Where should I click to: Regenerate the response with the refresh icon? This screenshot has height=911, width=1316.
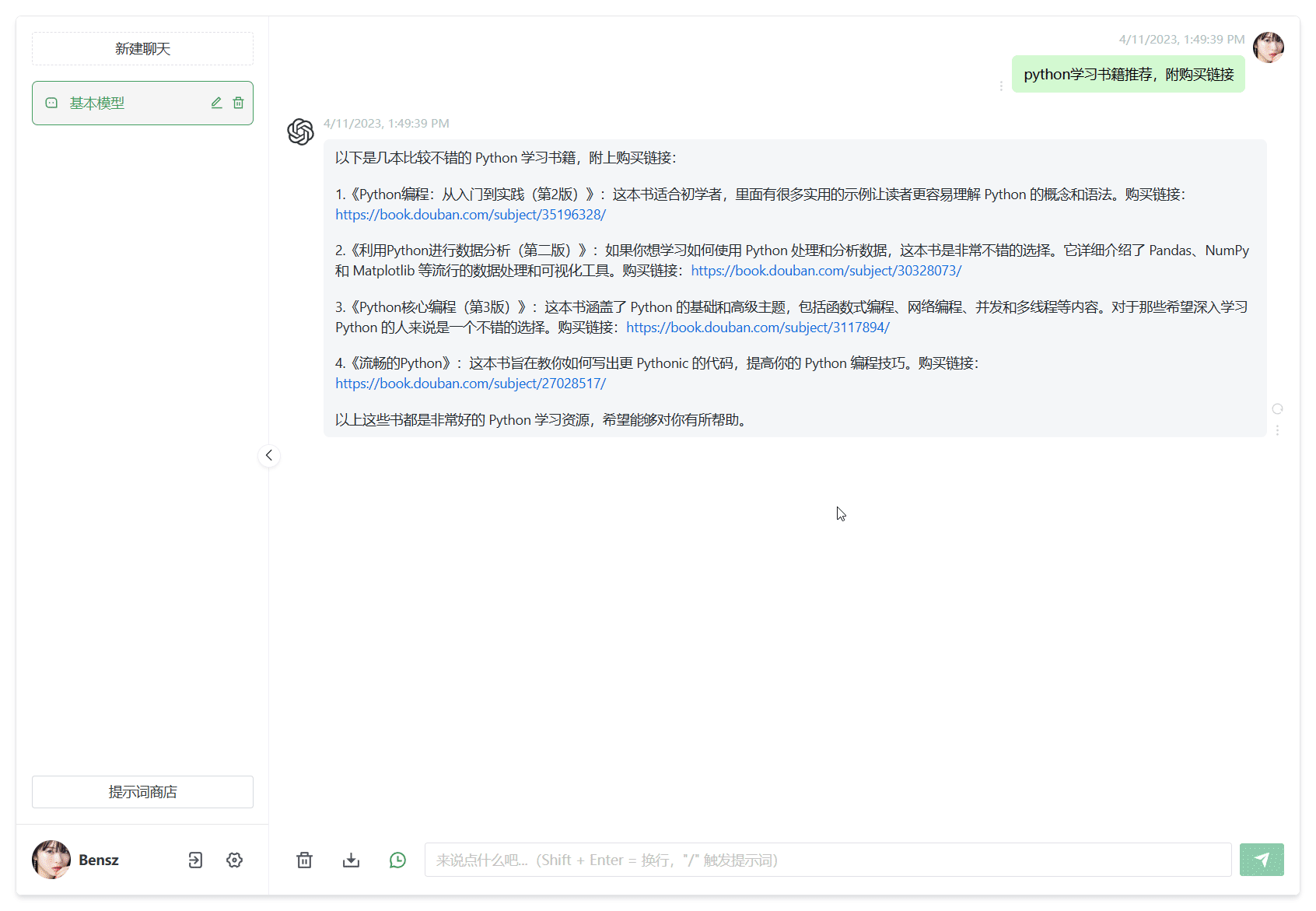pos(1277,409)
